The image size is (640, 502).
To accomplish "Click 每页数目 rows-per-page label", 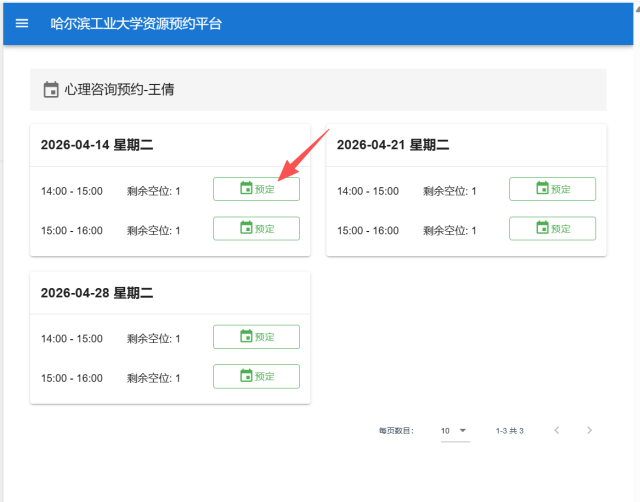I will tap(396, 431).
